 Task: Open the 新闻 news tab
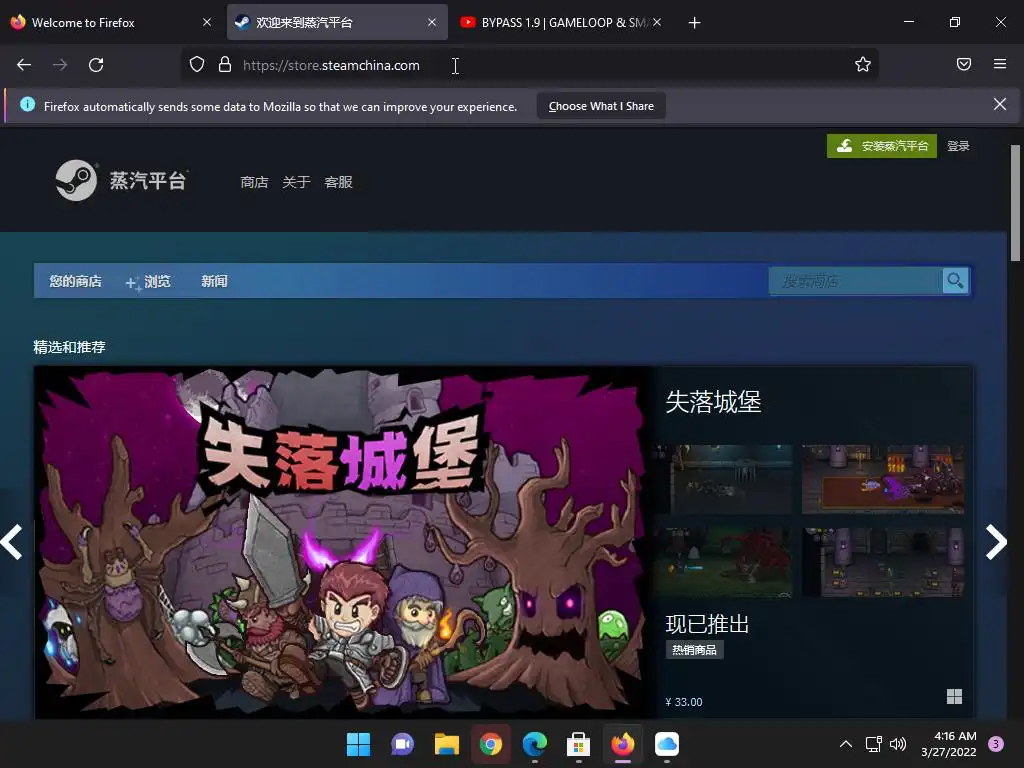[214, 281]
